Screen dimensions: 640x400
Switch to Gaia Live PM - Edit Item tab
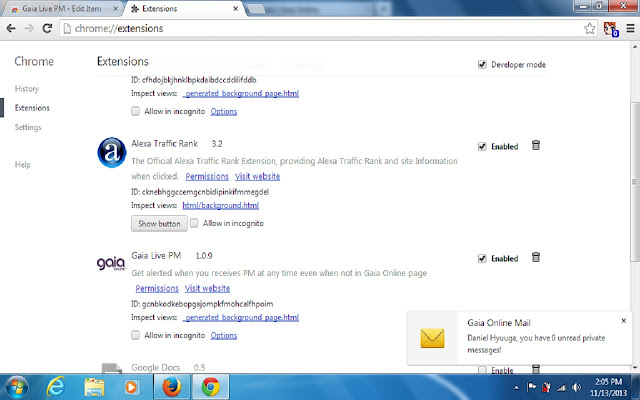point(61,9)
